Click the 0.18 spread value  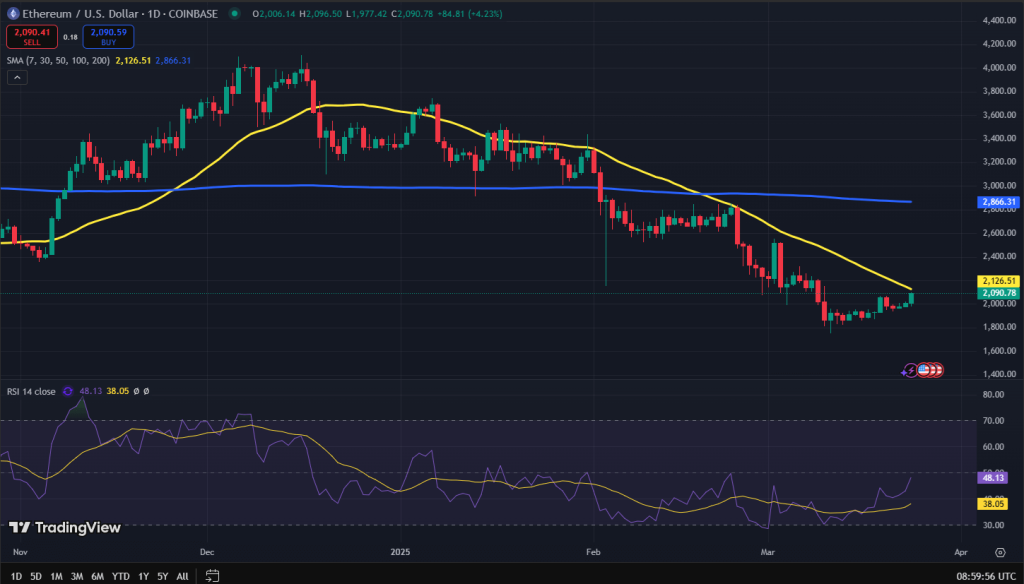point(71,37)
